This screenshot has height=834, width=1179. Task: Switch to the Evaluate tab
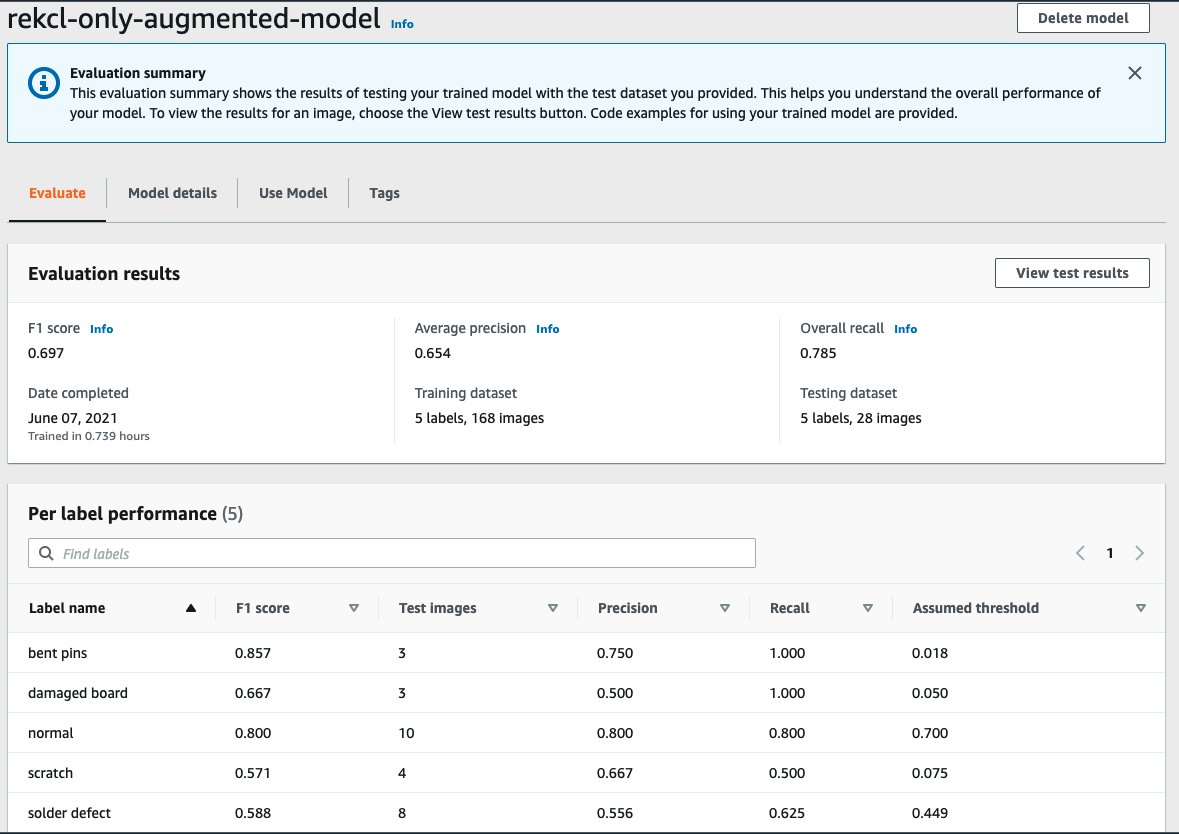(57, 193)
